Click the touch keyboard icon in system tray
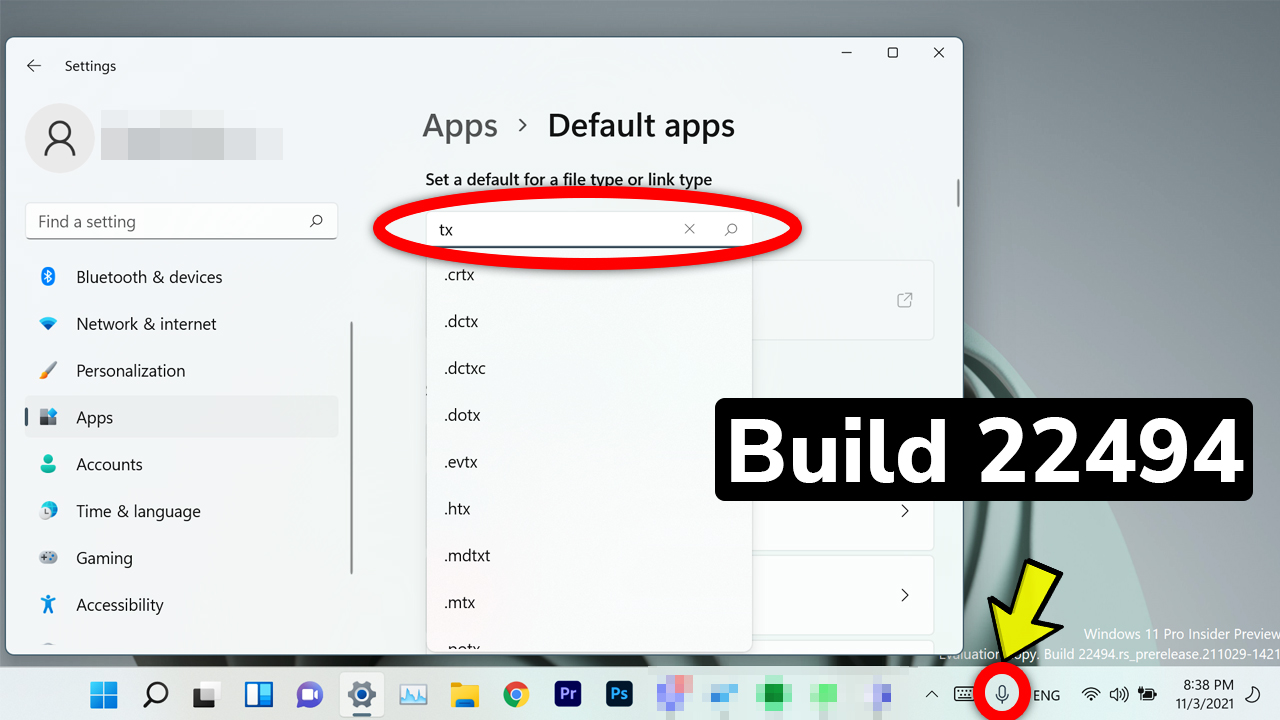 (x=963, y=694)
